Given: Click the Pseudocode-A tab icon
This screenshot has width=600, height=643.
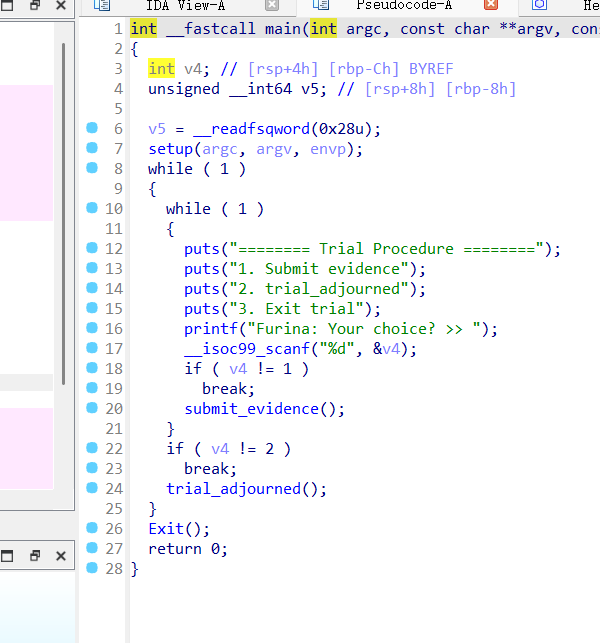Looking at the screenshot, I should [x=321, y=5].
